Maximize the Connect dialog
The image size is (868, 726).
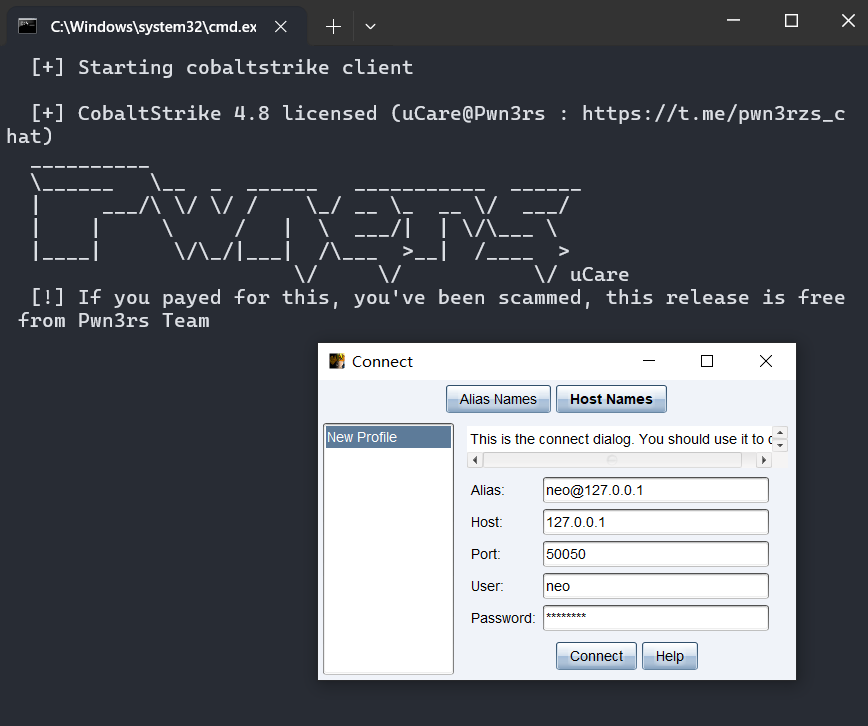[707, 361]
